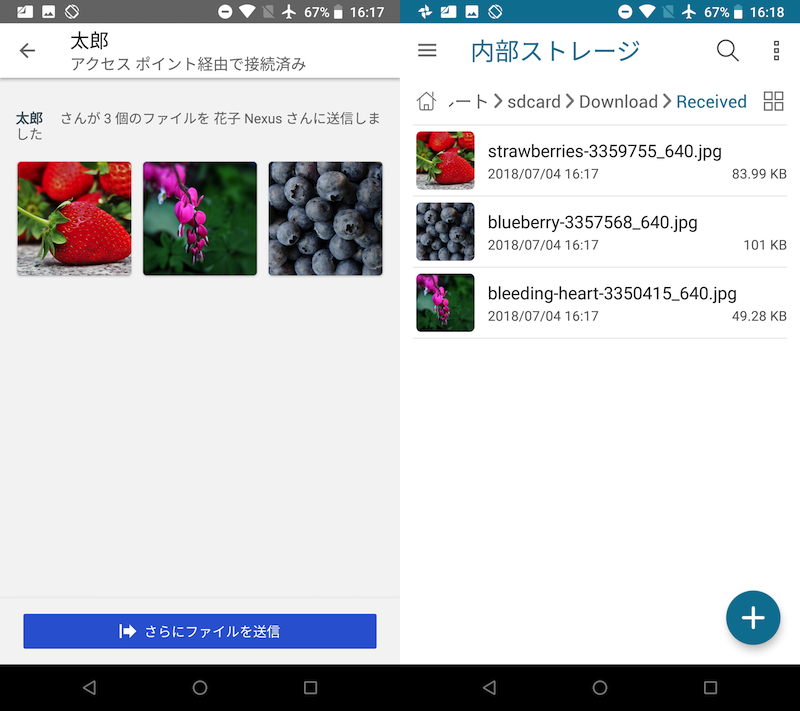The image size is (800, 711).
Task: Open bleeding-heart-3350415_640.jpg file name
Action: [612, 293]
